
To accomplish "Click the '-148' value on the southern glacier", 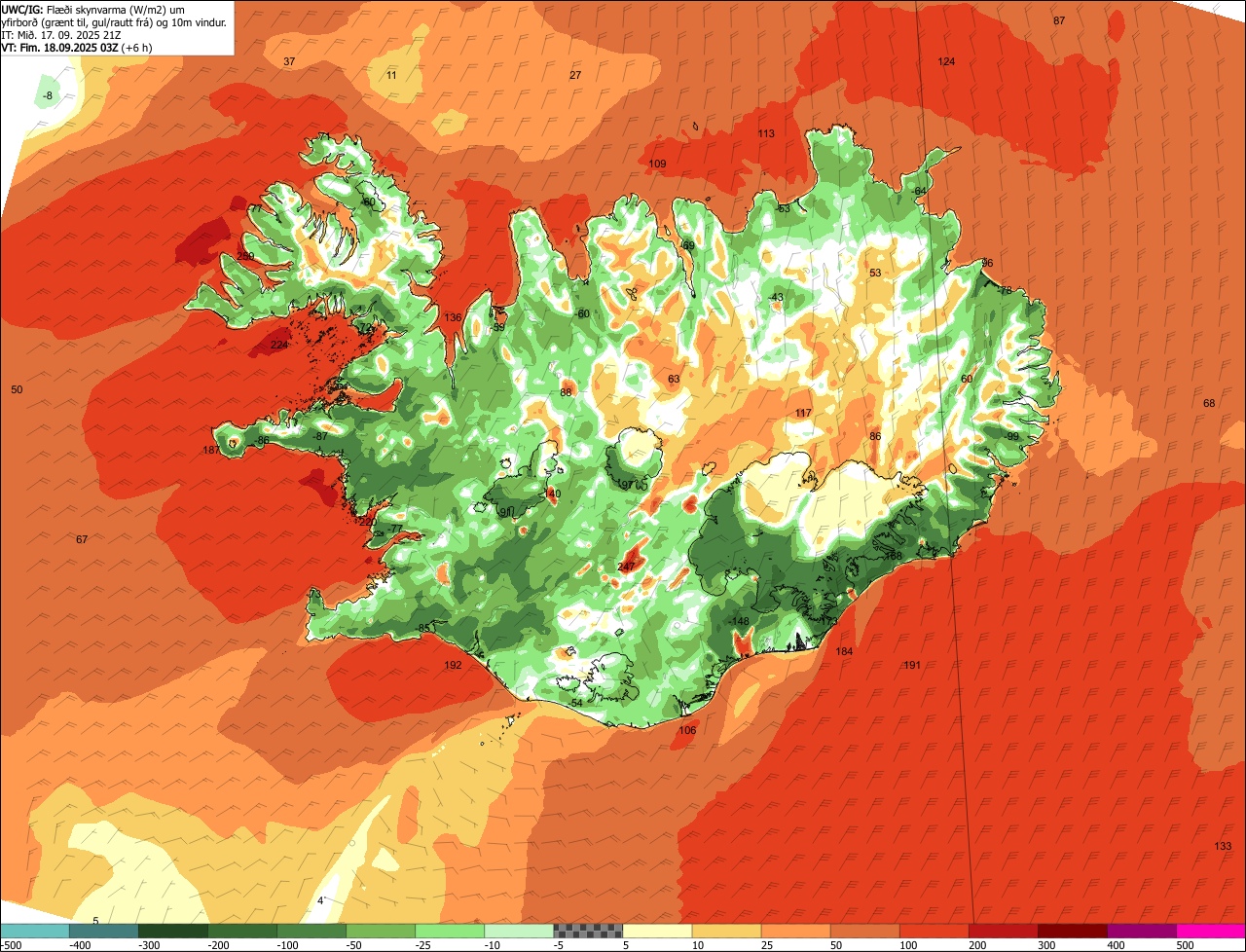I will point(739,621).
